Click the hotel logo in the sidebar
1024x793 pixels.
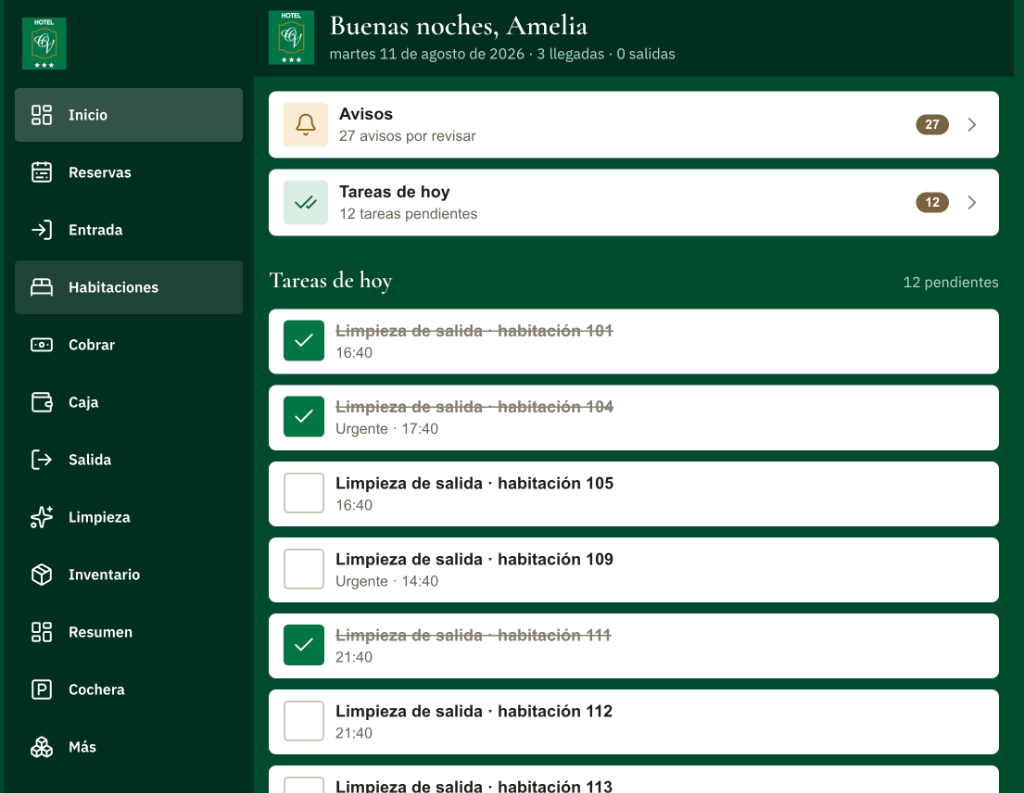[44, 43]
